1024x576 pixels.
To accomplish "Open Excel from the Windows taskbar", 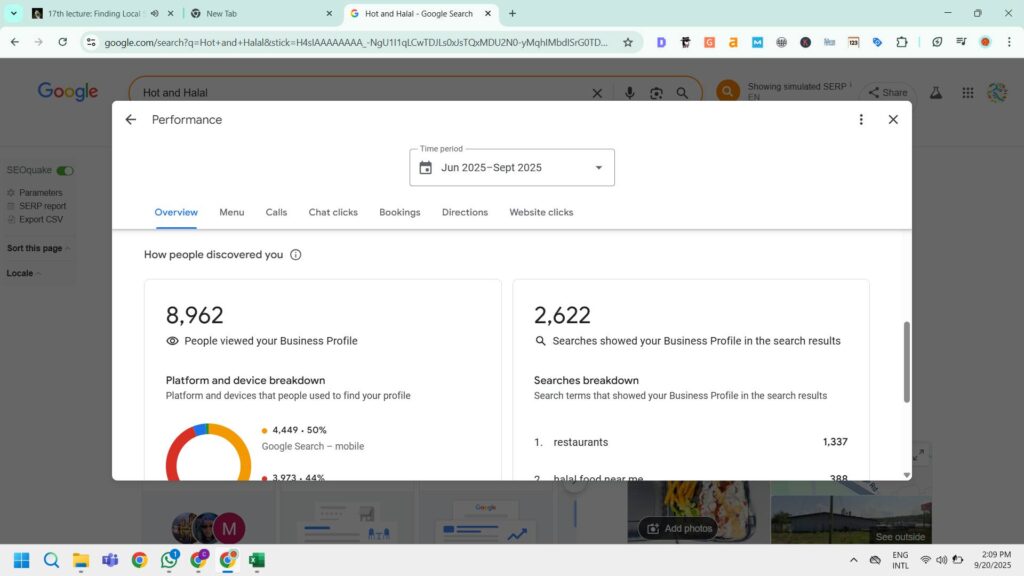I will coord(257,560).
